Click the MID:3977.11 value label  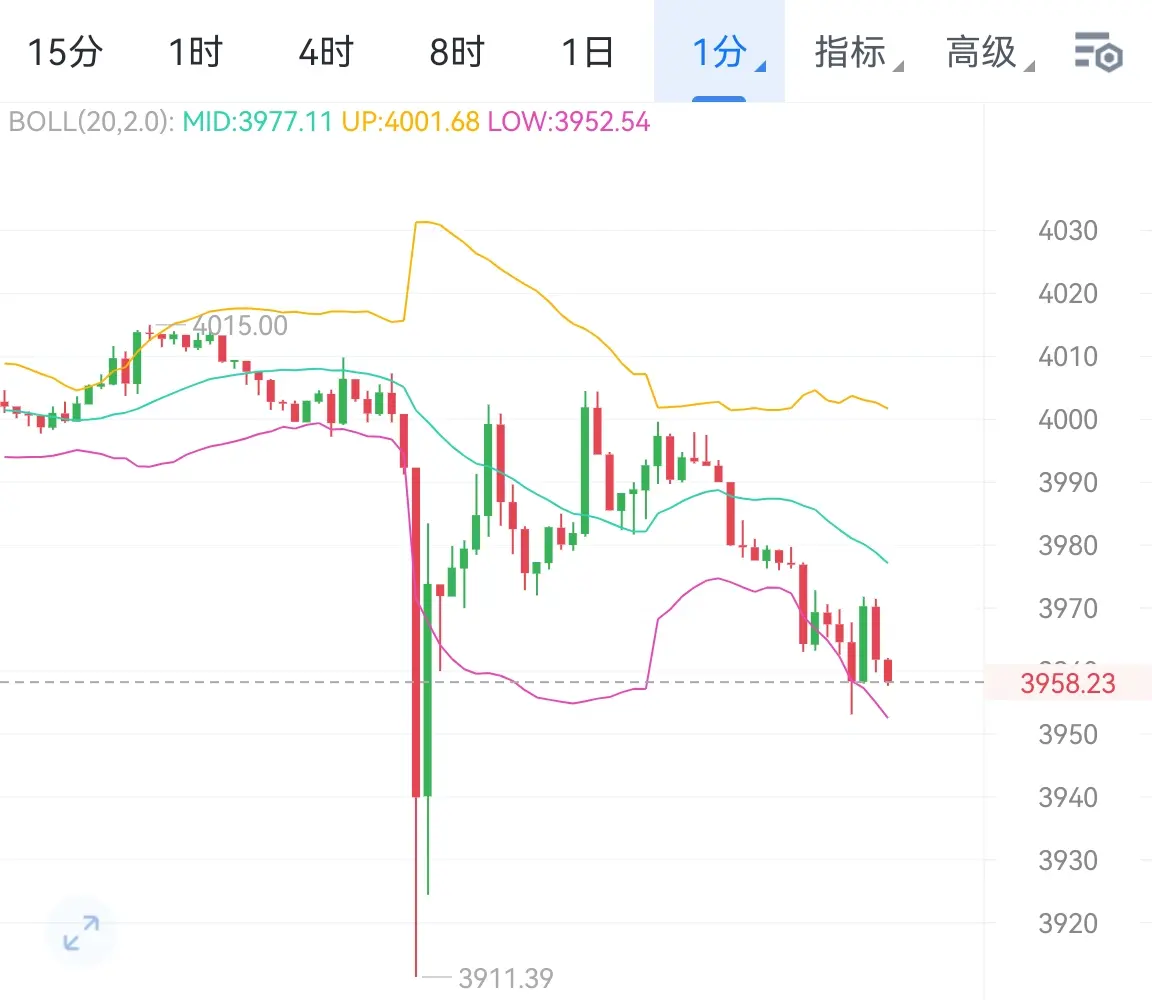tap(257, 121)
